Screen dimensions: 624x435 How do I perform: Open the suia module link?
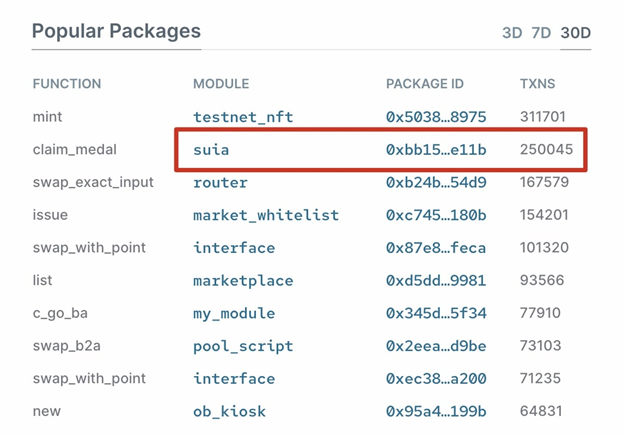tap(211, 150)
